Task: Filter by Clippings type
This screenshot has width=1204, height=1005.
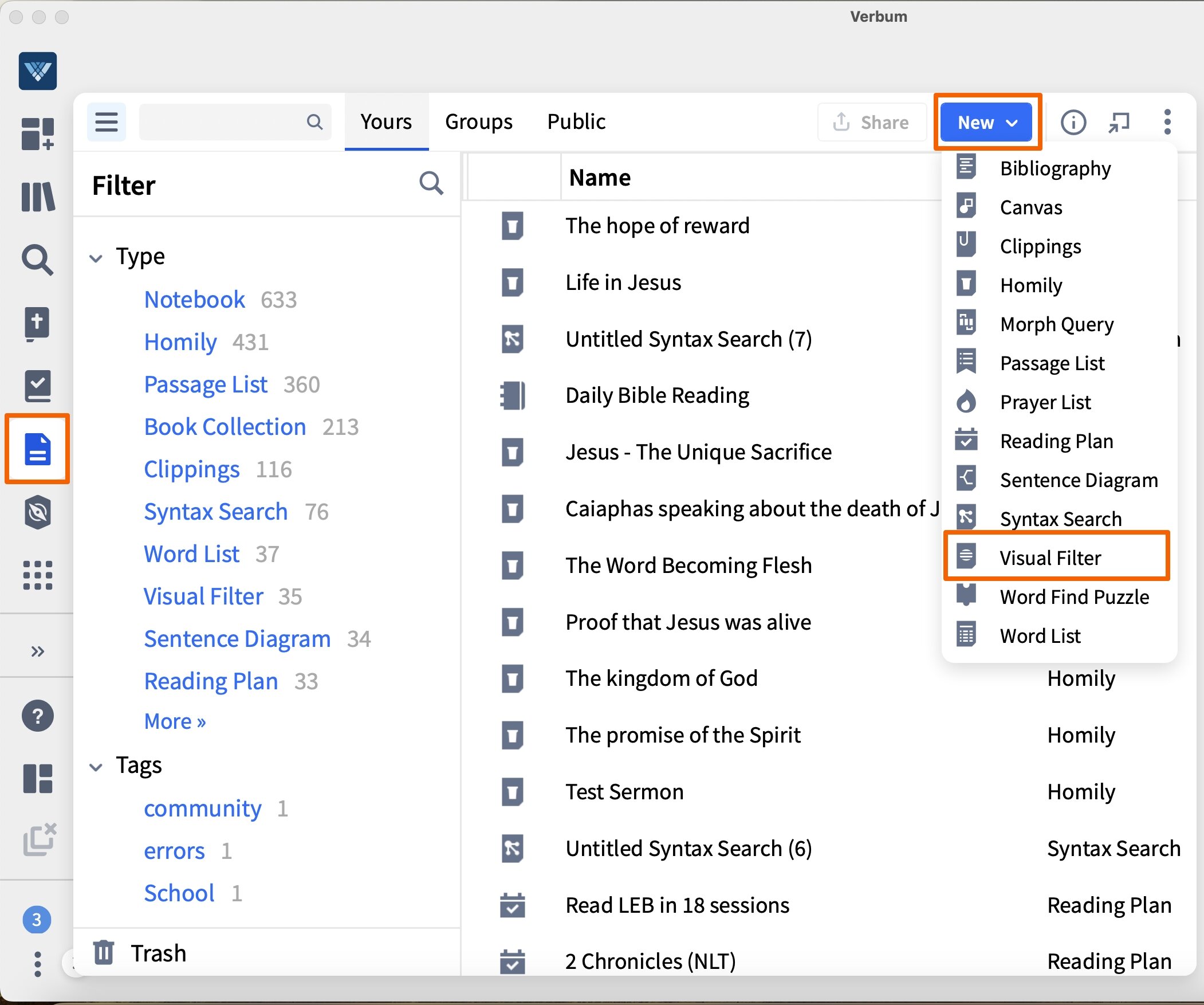Action: pos(191,469)
